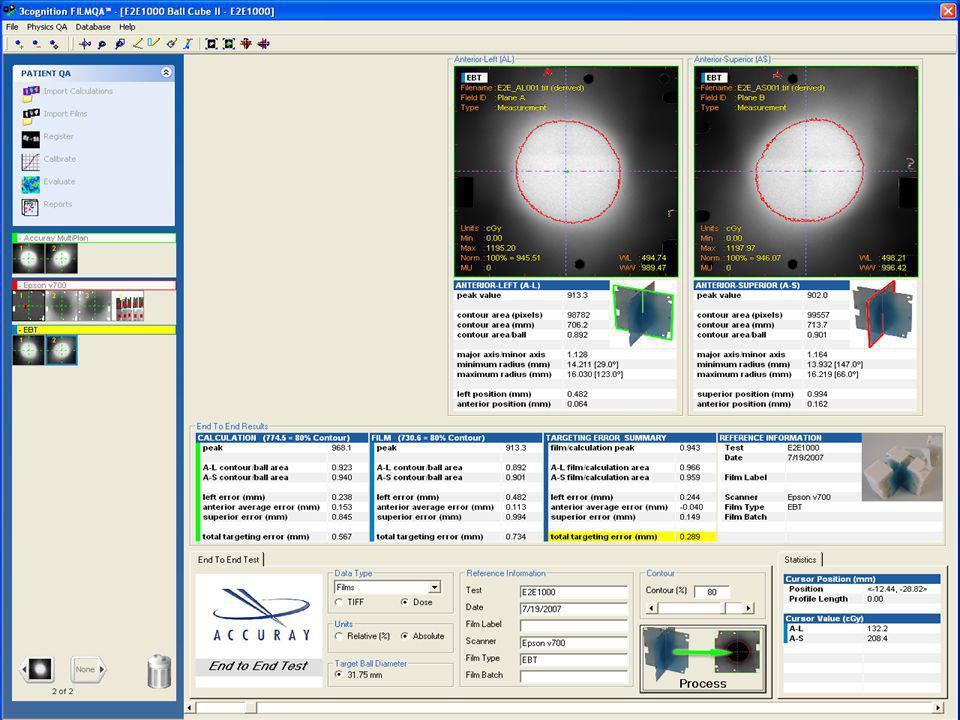Click the Film Label input field
The height and width of the screenshot is (720, 960).
pos(574,626)
